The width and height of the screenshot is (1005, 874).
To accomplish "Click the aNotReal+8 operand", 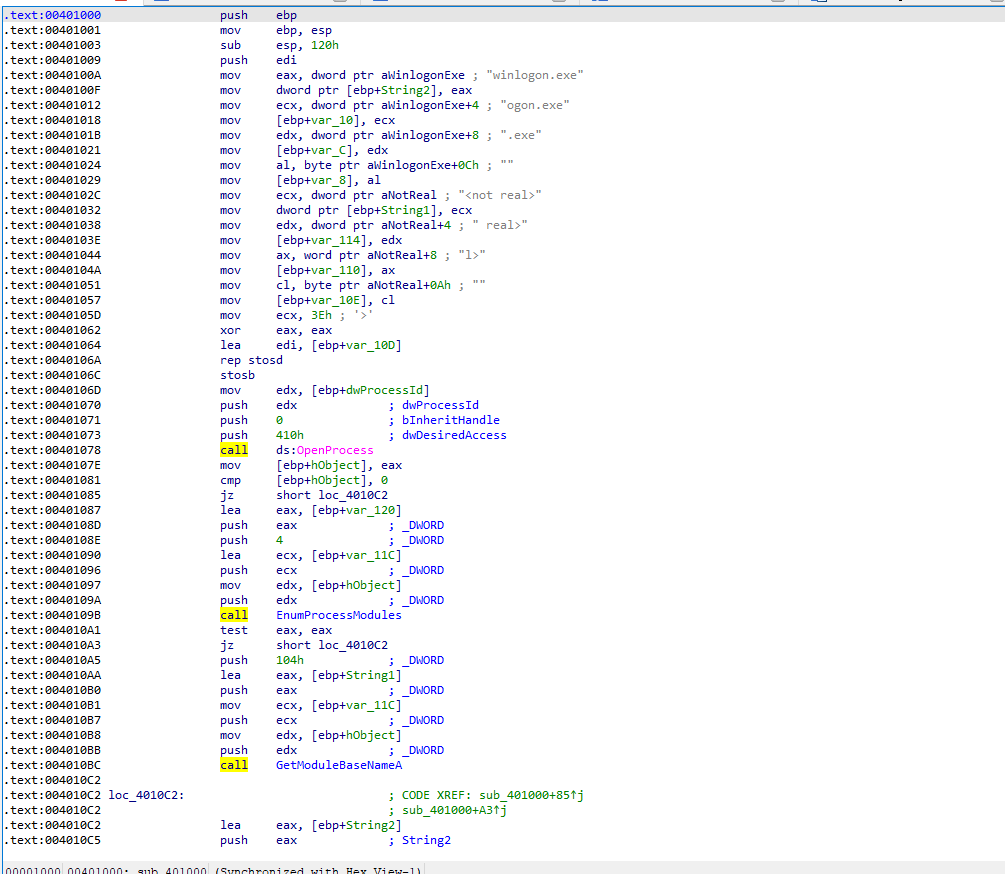I will pos(402,256).
